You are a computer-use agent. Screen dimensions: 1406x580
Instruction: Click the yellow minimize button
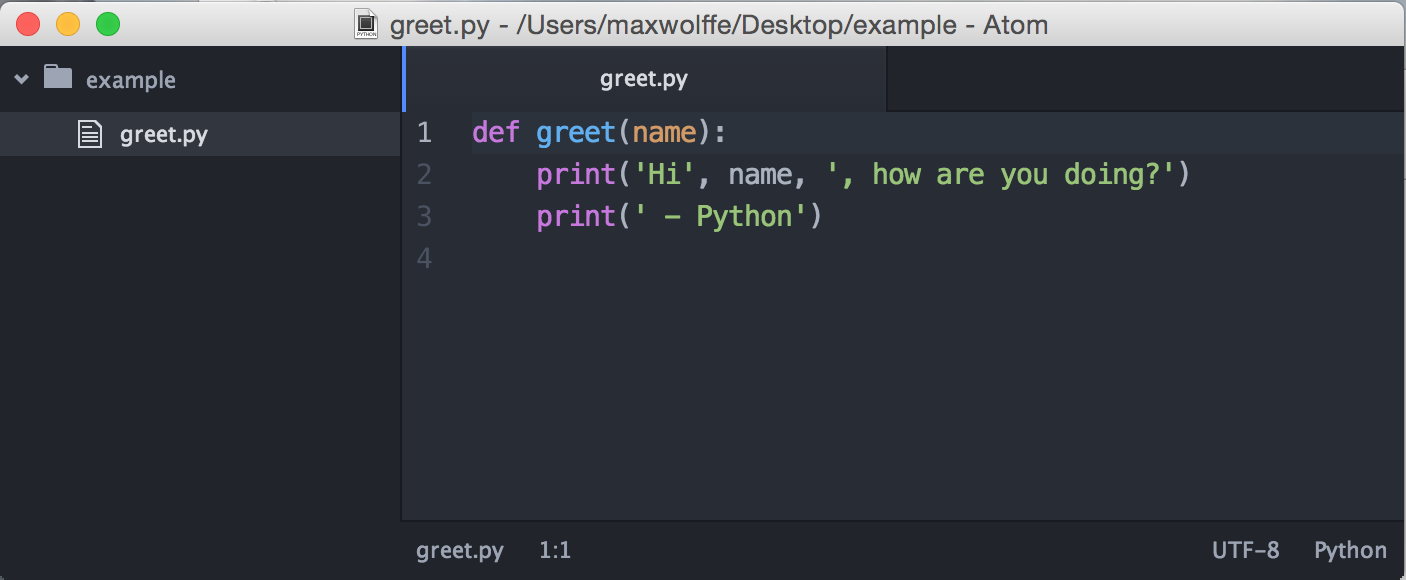click(68, 23)
